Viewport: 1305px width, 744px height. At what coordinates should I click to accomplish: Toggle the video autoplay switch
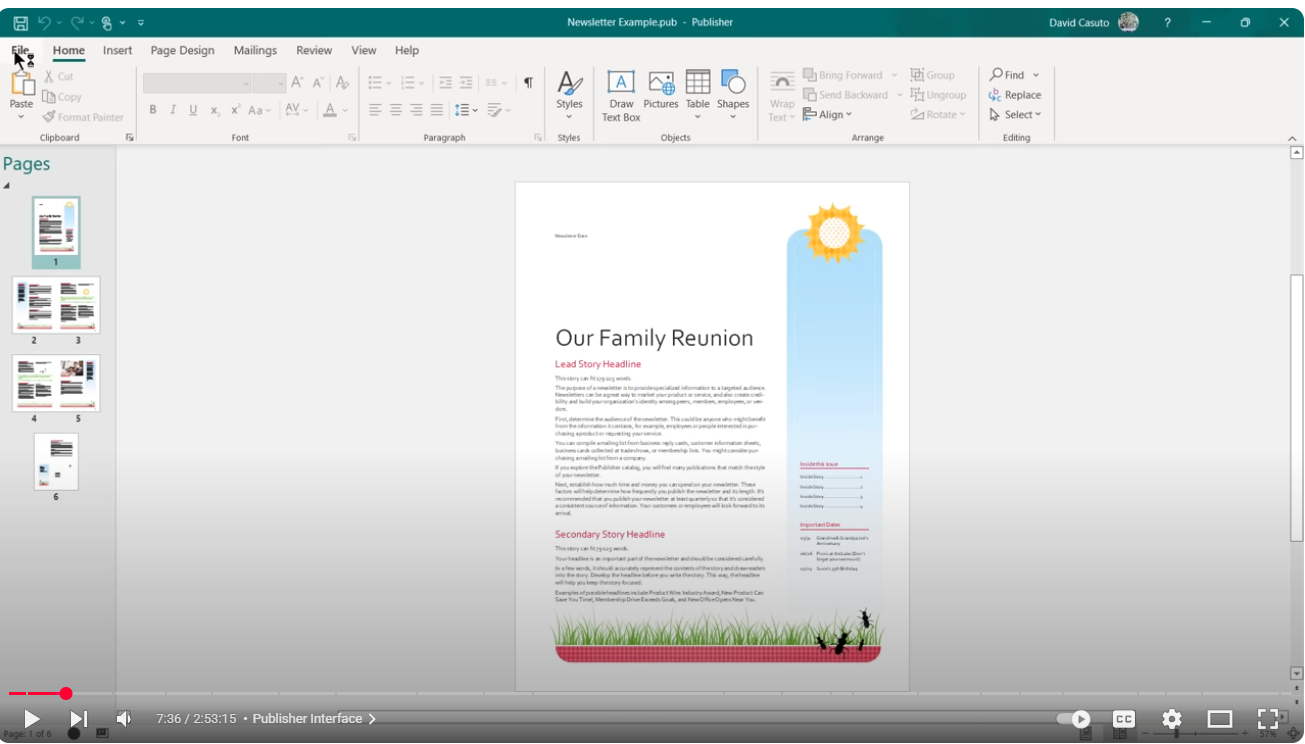(1074, 719)
